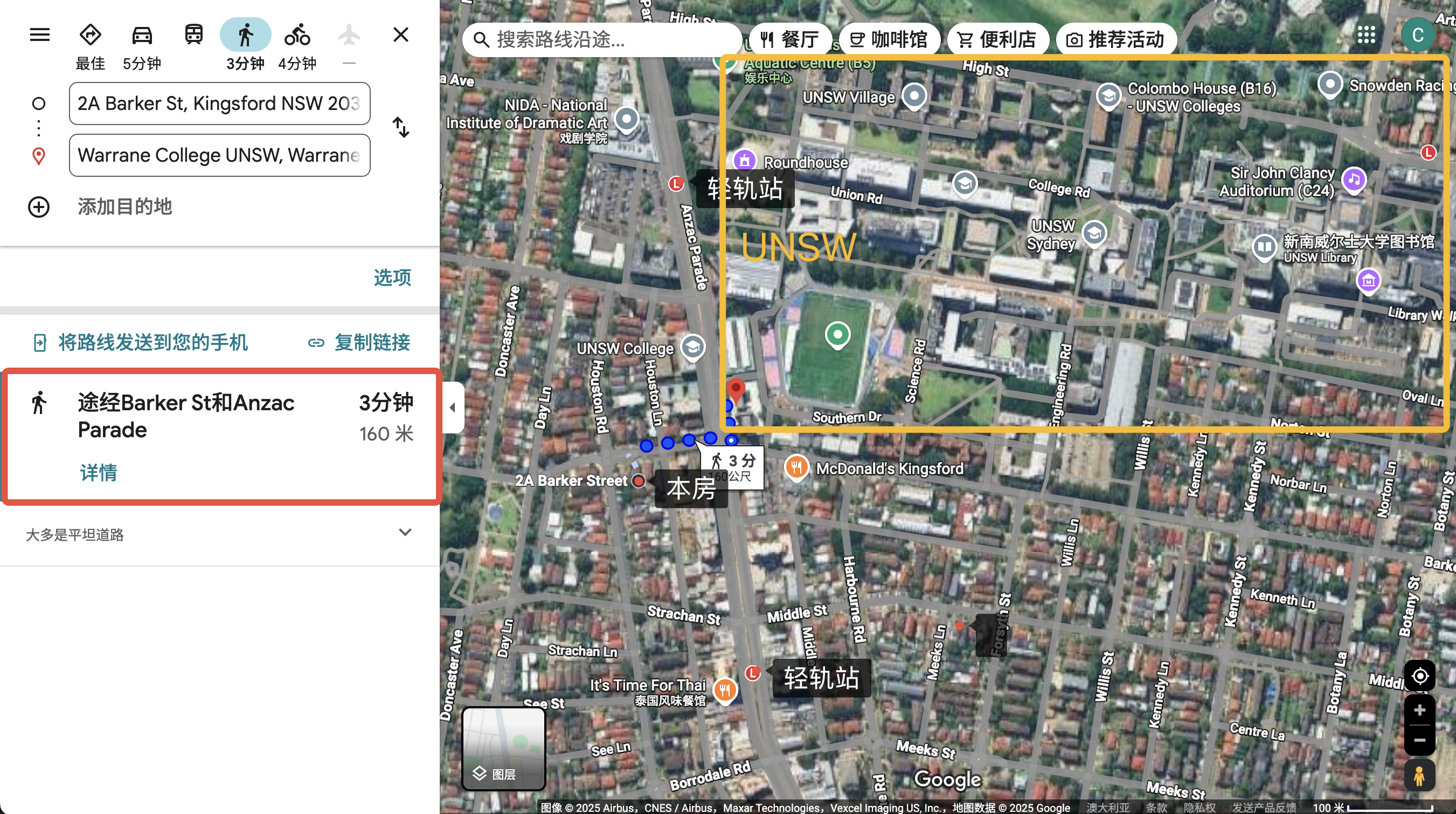The image size is (1456, 814).
Task: Filter by 推荐活动 chip
Action: pos(1116,39)
